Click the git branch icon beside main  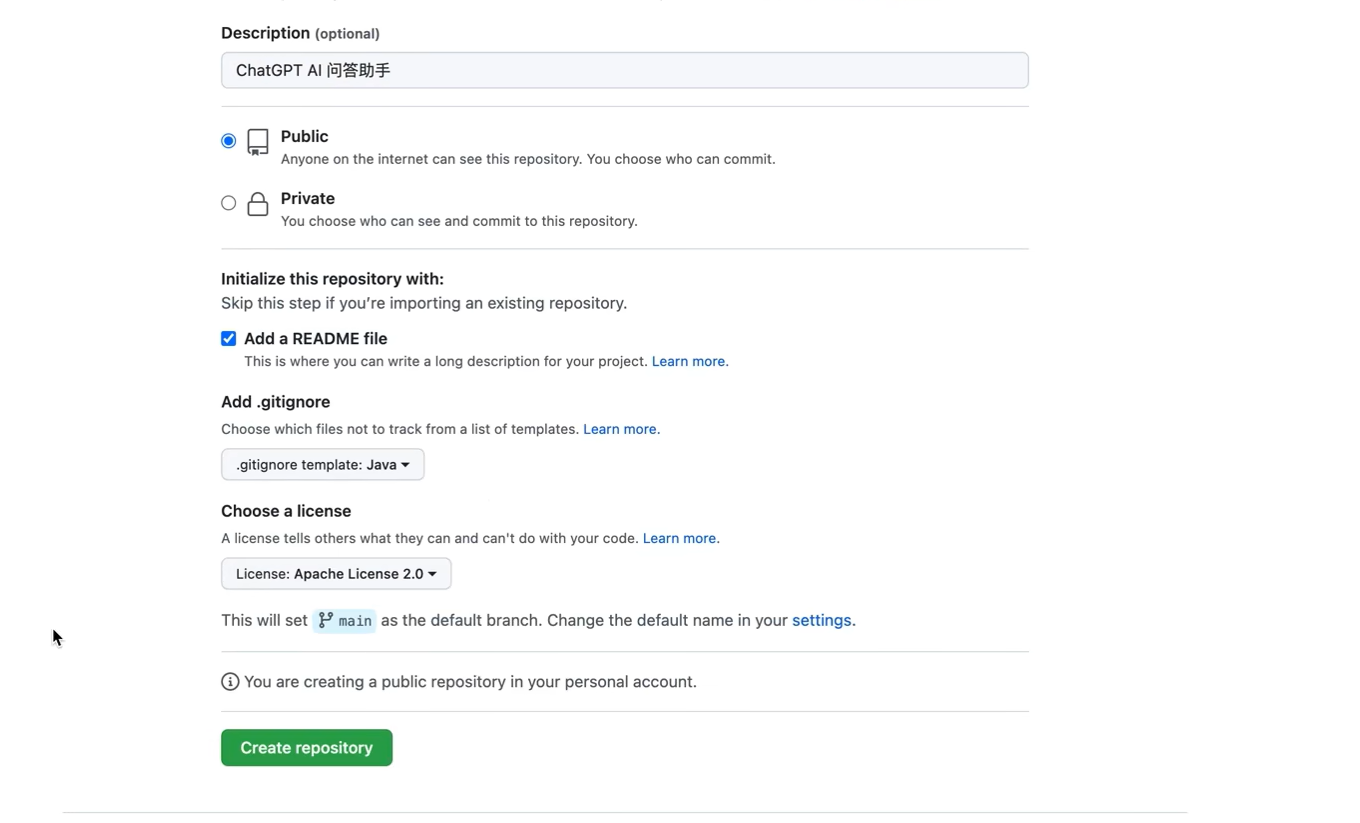click(325, 620)
